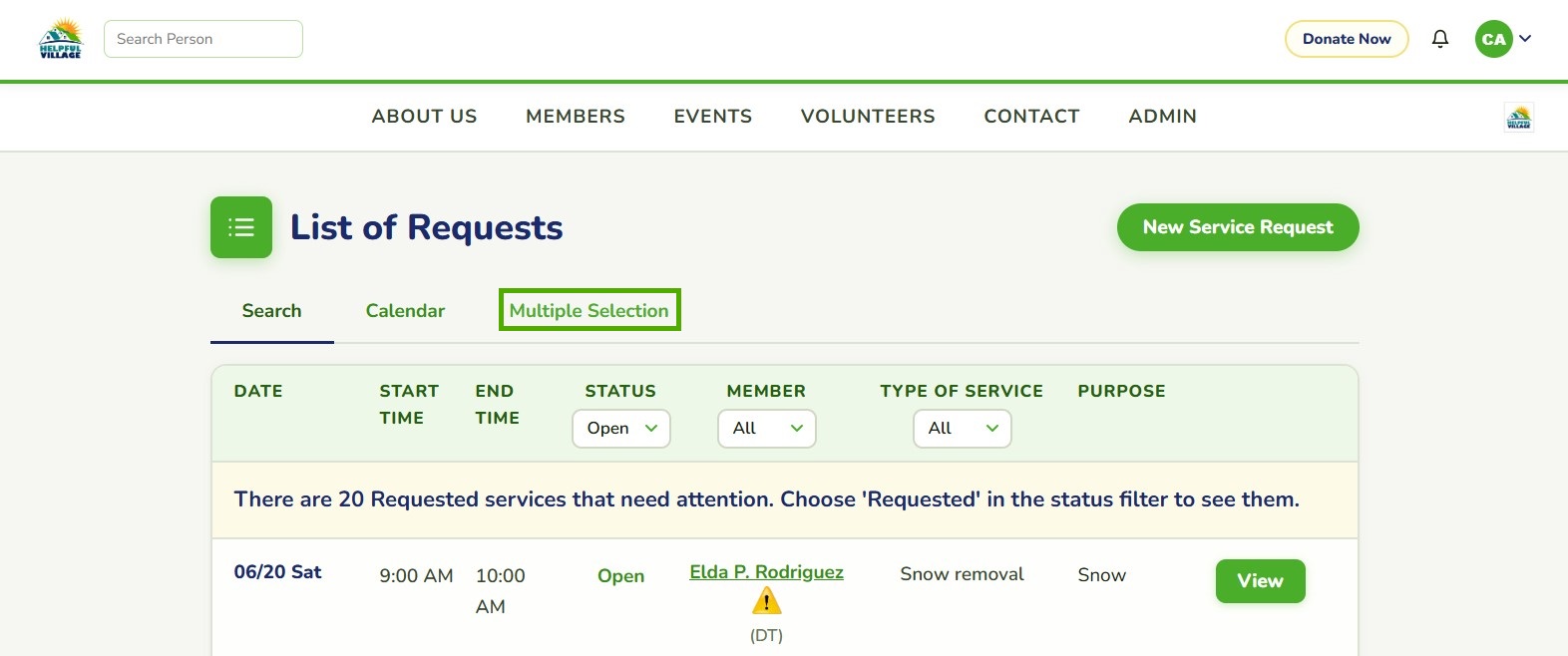Create a New Service Request
This screenshot has height=656, width=1568.
click(x=1238, y=227)
